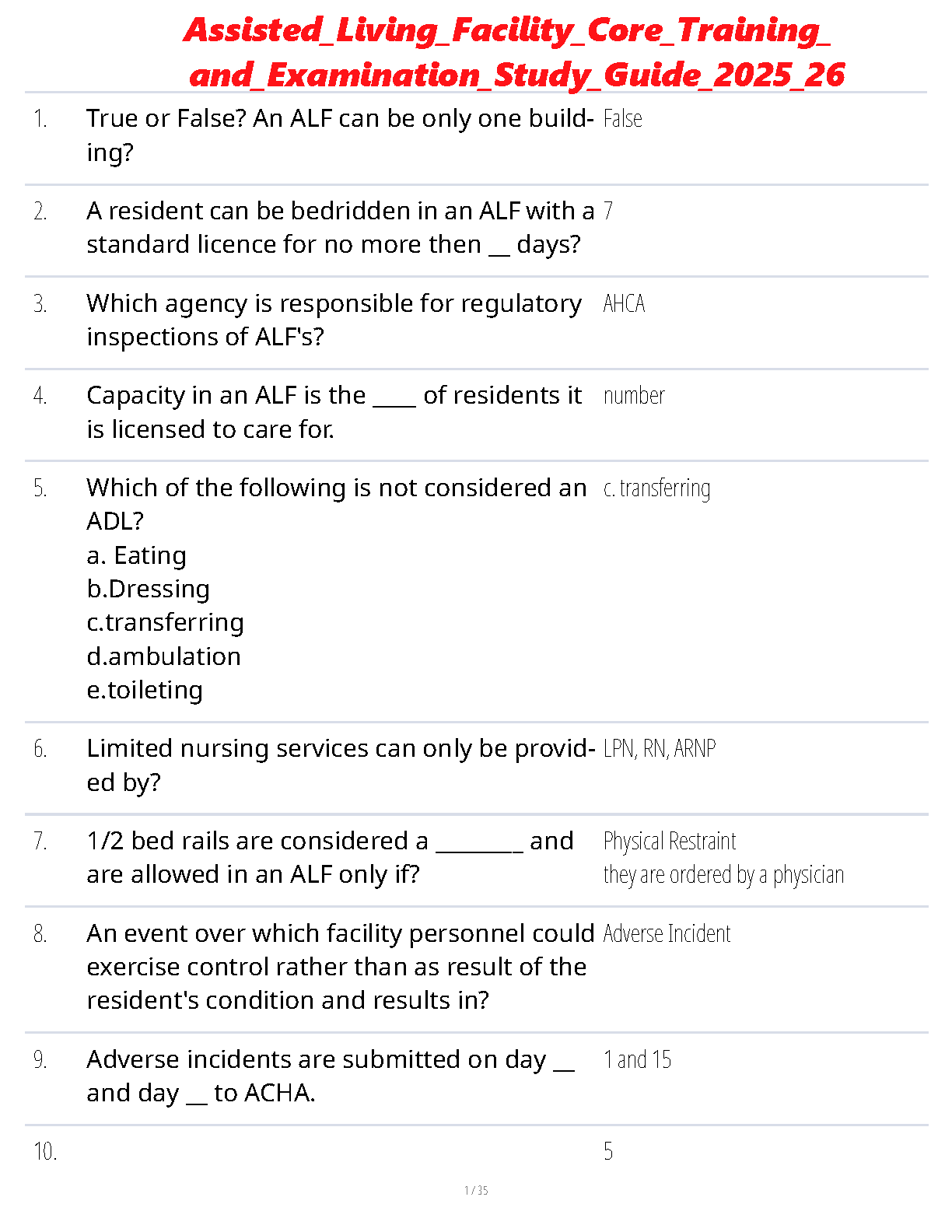The height and width of the screenshot is (1232, 952).
Task: Click the "1 / 35" page indicator
Action: click(476, 1190)
